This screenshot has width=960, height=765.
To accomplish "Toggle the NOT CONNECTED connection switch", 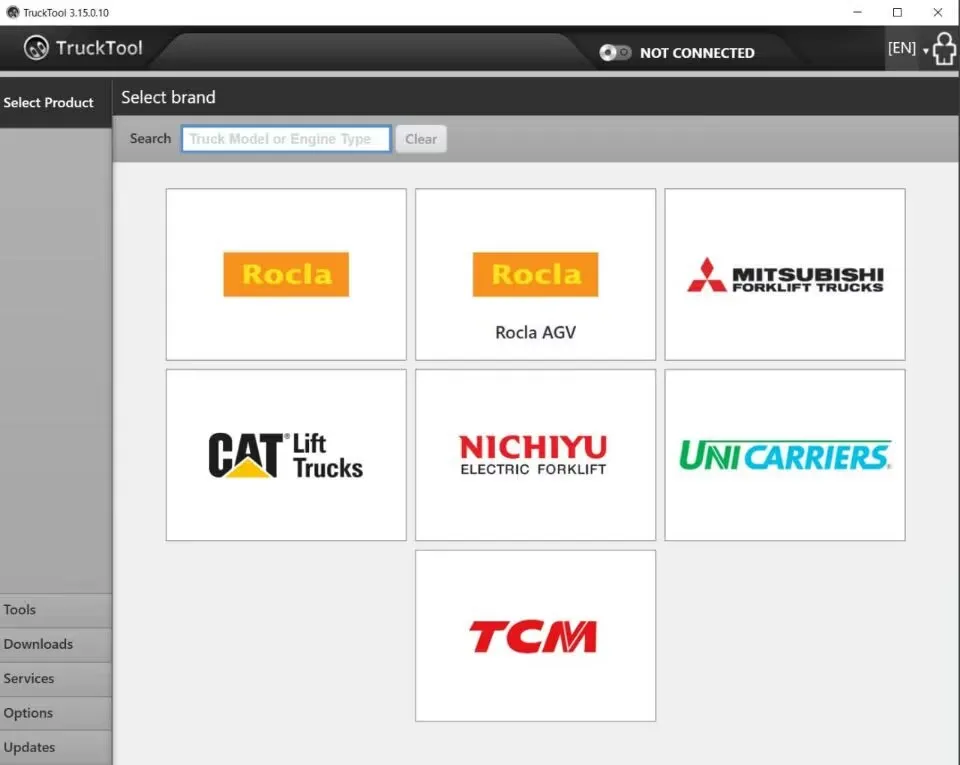I will (x=615, y=53).
